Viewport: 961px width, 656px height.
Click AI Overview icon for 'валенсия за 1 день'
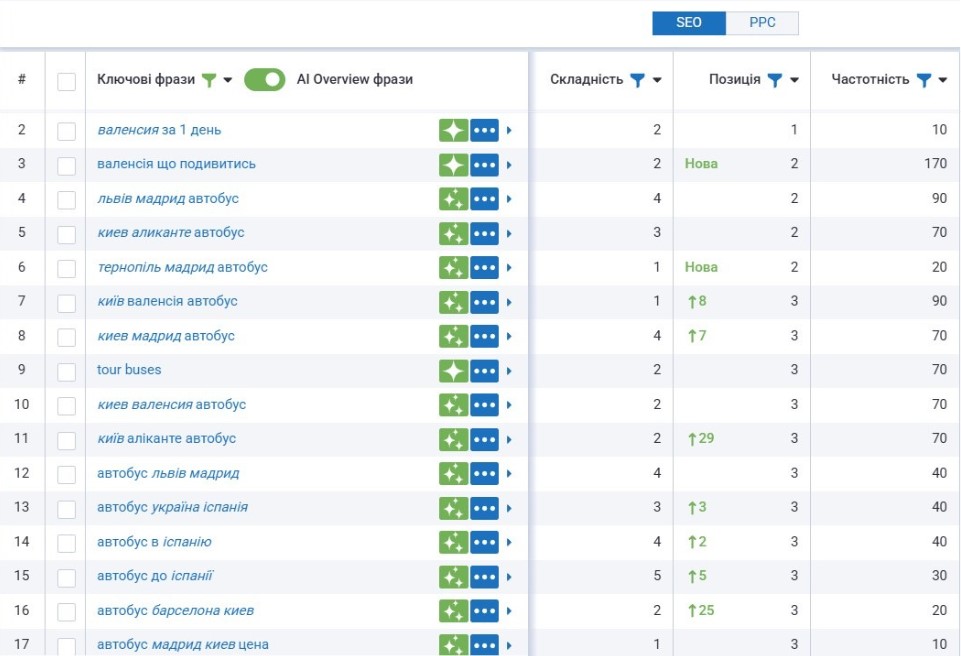[x=453, y=130]
